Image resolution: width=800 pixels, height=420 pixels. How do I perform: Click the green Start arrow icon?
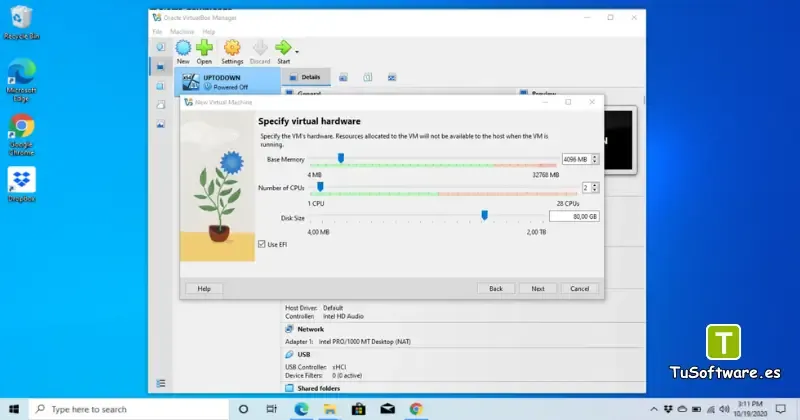click(x=283, y=48)
